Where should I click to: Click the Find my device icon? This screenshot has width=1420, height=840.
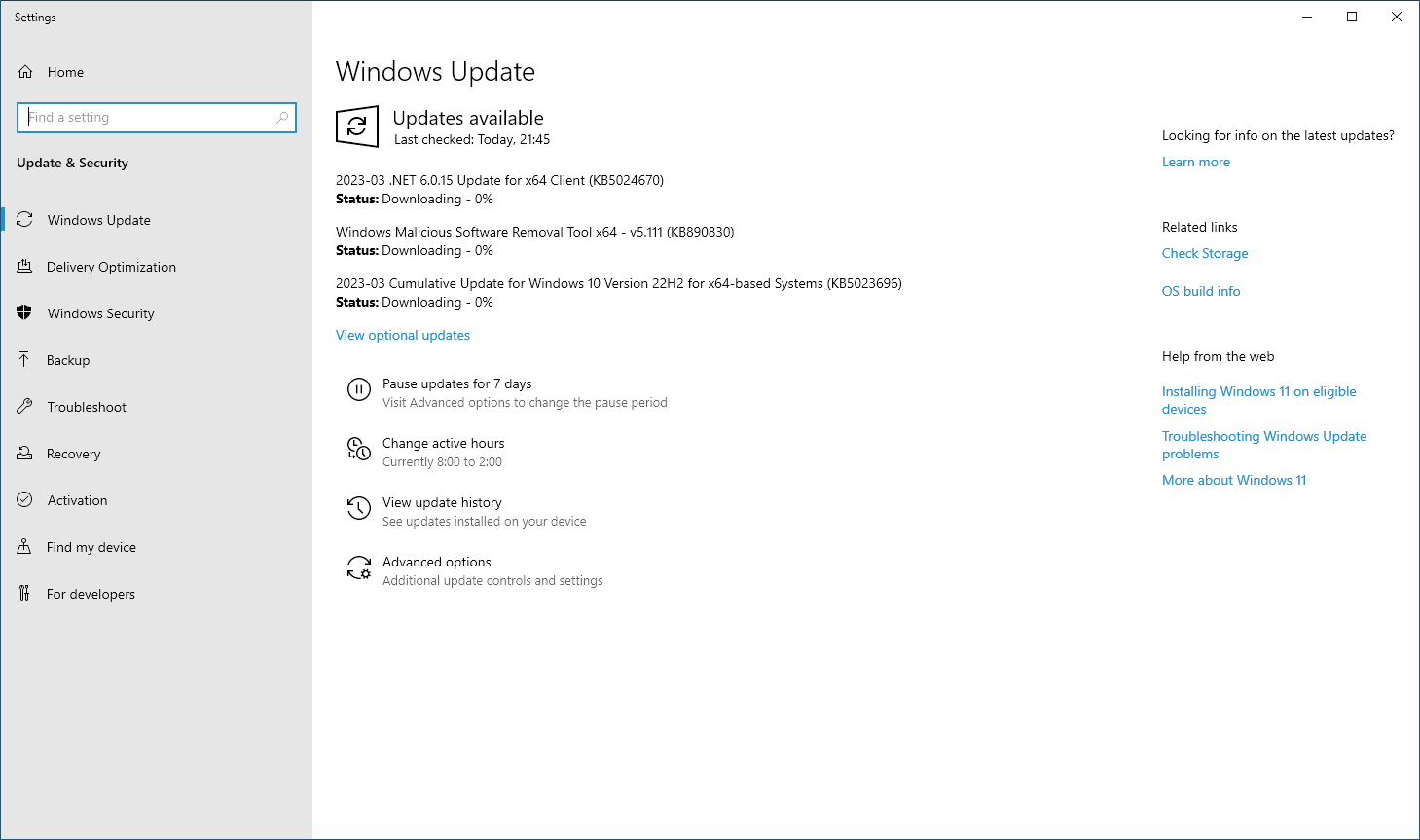(25, 547)
